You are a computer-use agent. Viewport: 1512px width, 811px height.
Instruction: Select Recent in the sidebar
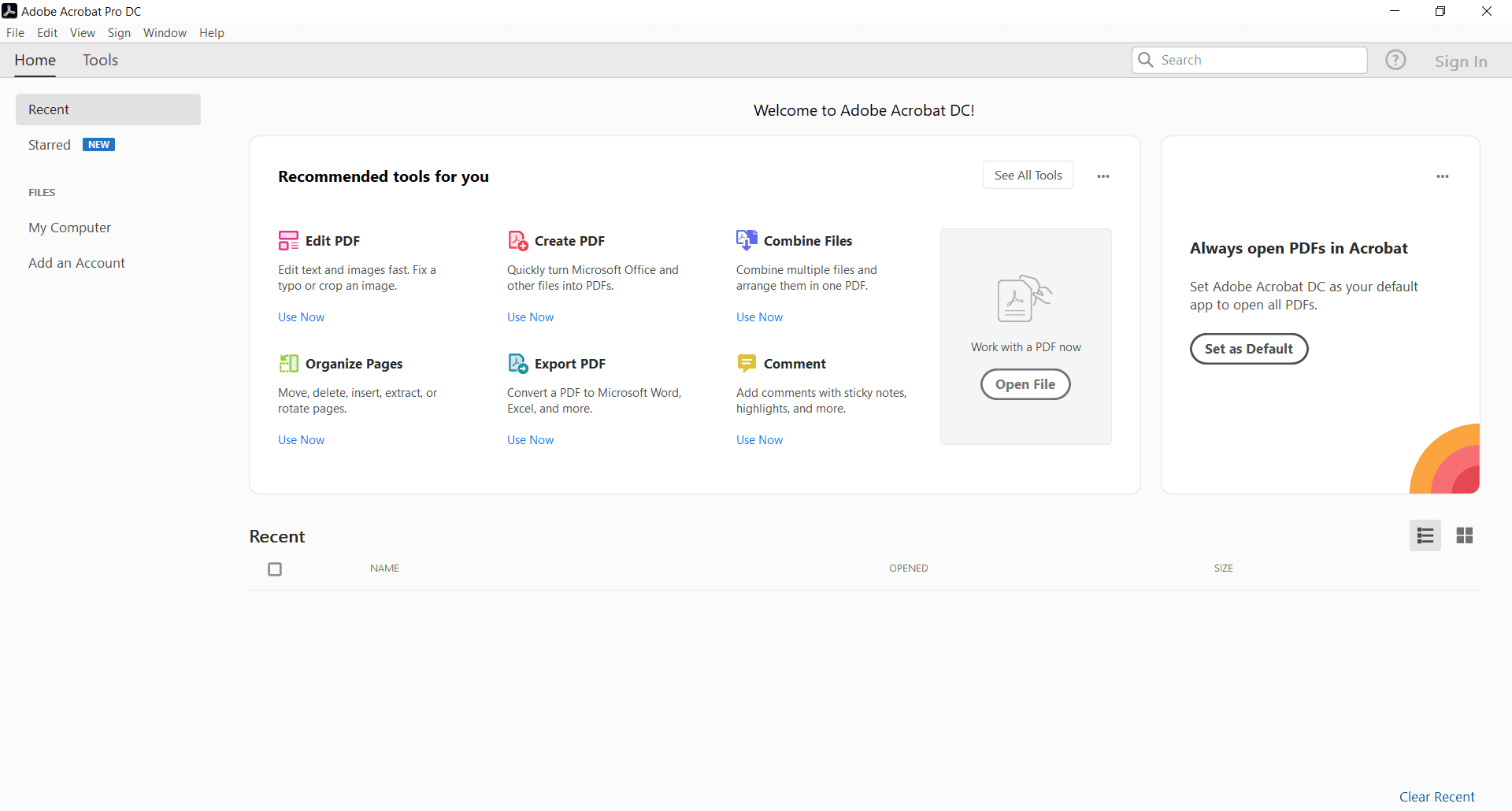pos(108,109)
